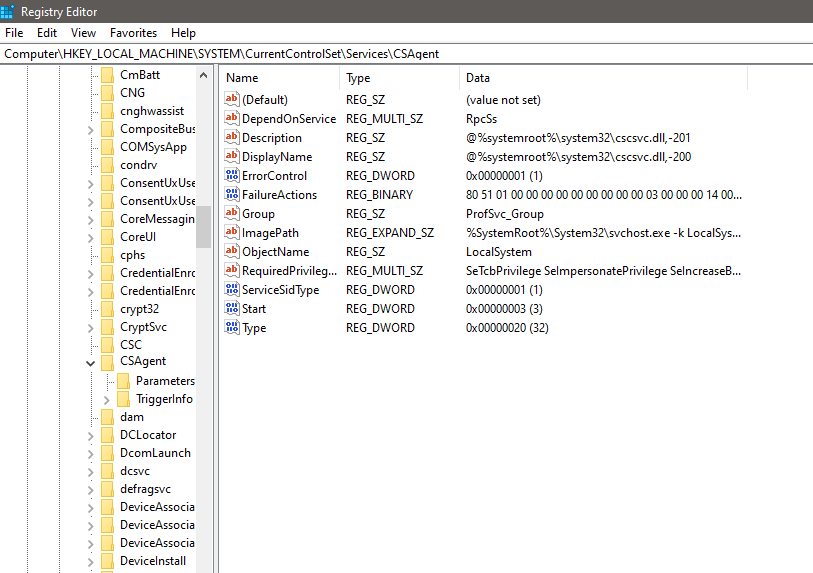813x573 pixels.
Task: Open the Favorites menu
Action: [133, 33]
